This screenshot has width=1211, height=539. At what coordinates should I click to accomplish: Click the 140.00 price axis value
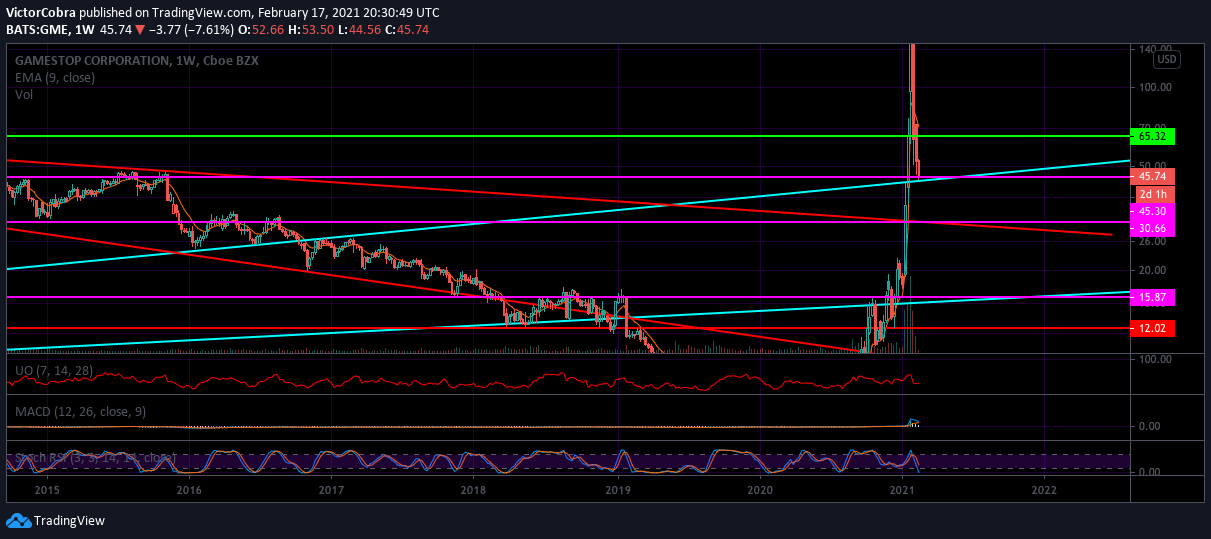point(1153,49)
